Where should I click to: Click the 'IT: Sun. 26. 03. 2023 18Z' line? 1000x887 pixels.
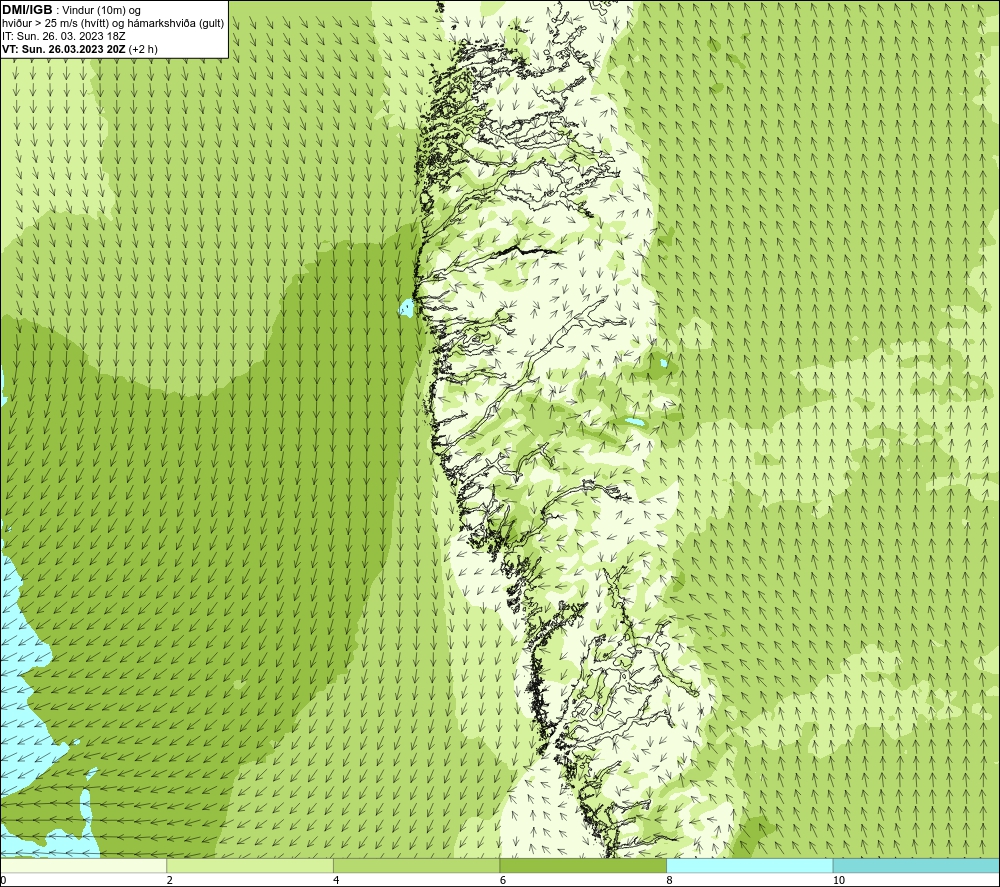click(x=63, y=36)
